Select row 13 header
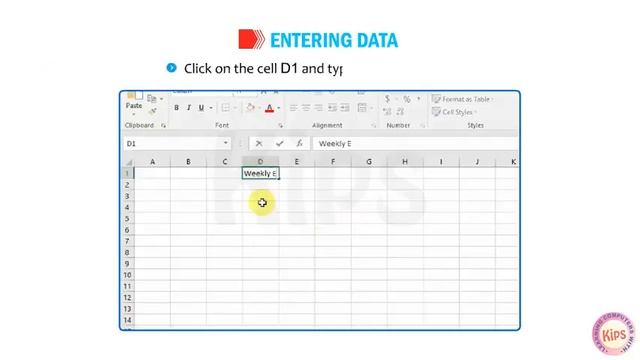Viewport: 640px width, 360px height. tap(127, 309)
